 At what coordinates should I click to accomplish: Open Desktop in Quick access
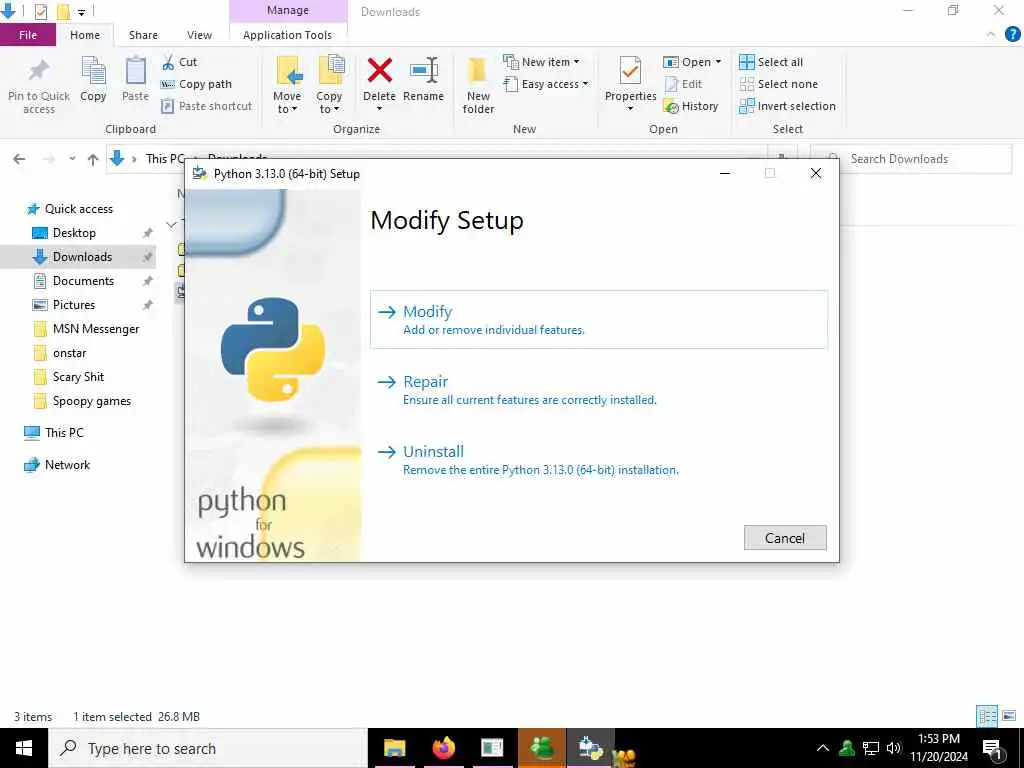(74, 232)
